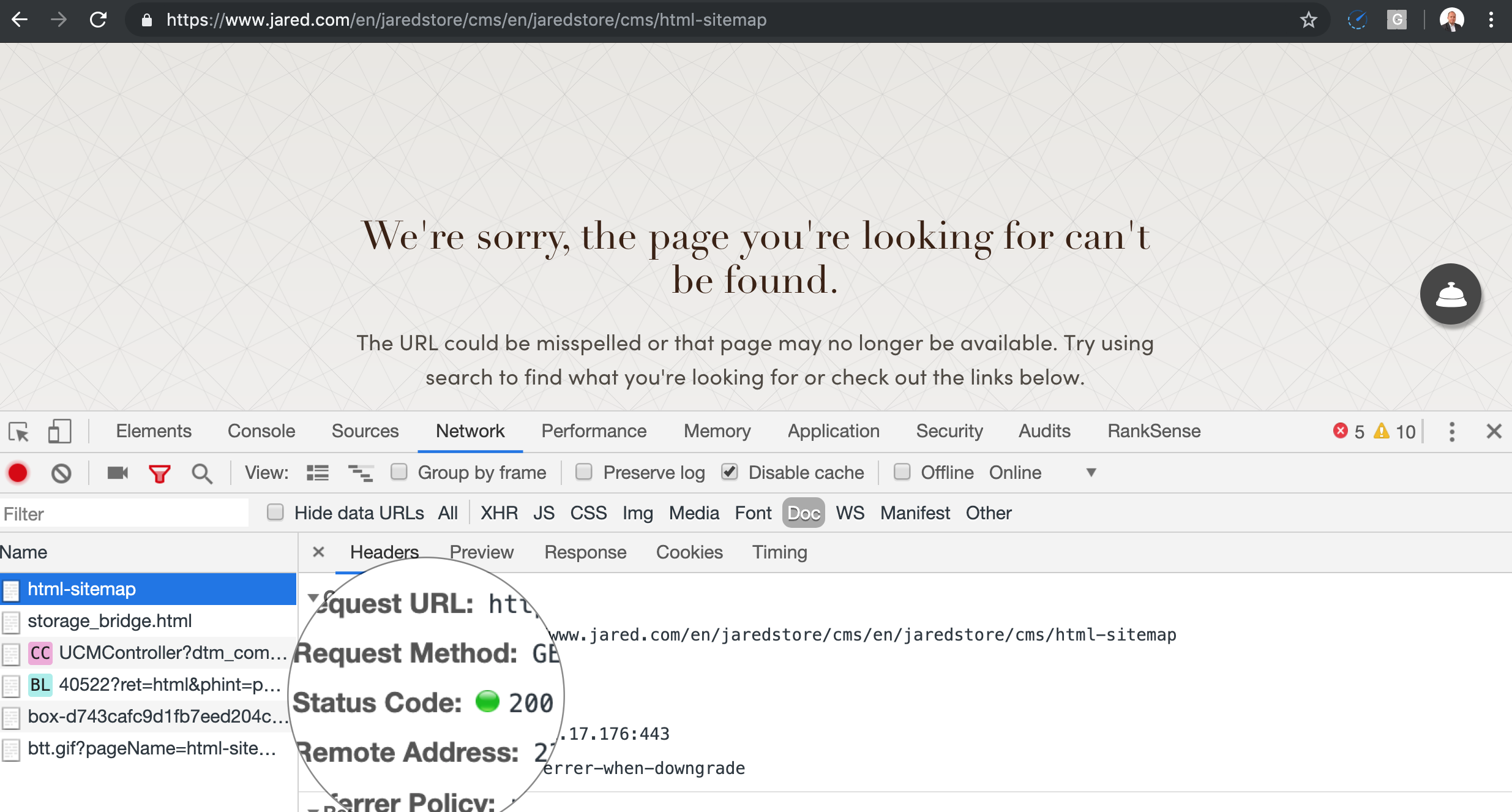Click the capture screenshots camera icon
1512x812 pixels.
point(117,473)
